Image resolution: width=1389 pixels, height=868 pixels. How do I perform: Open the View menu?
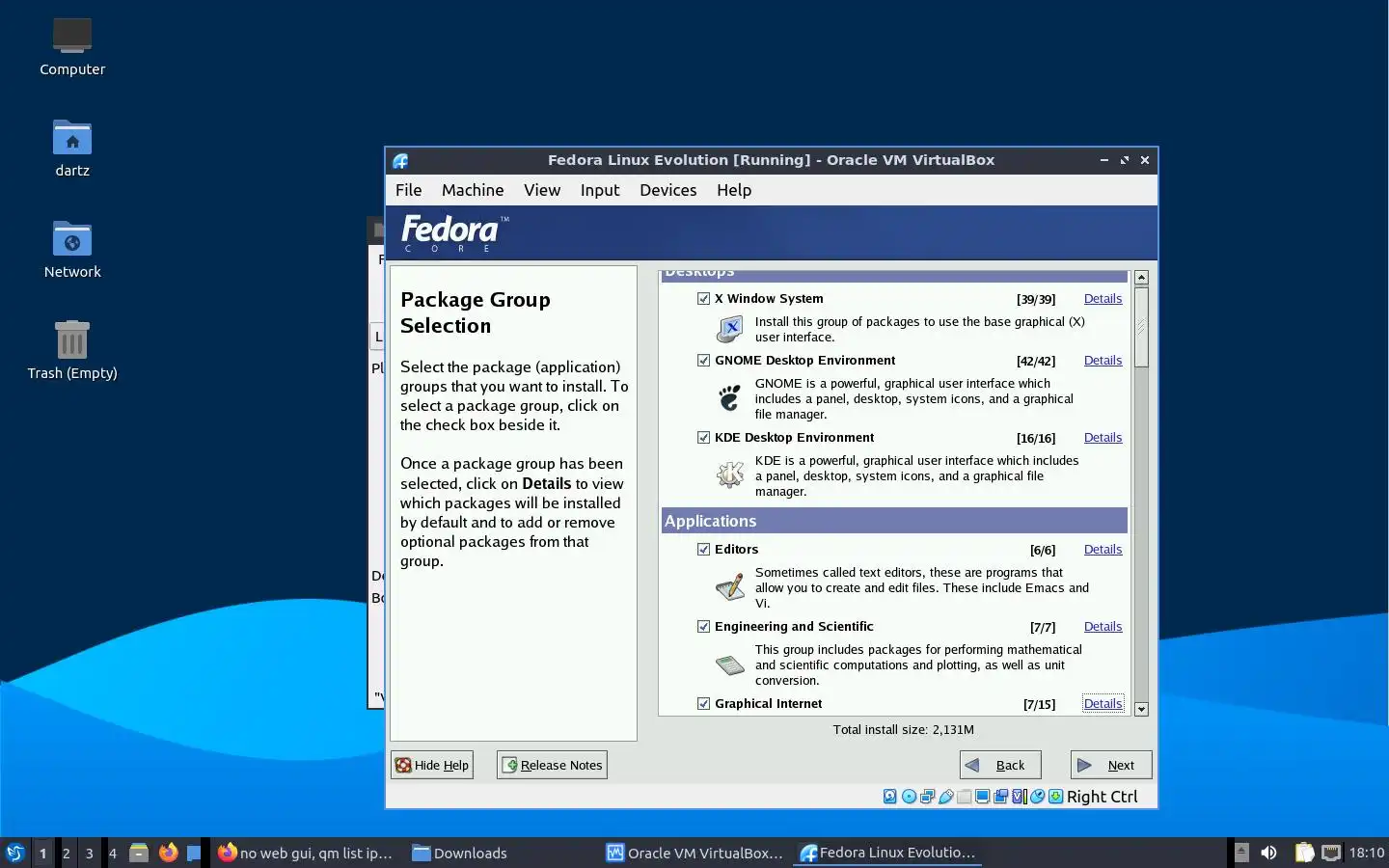[x=542, y=190]
